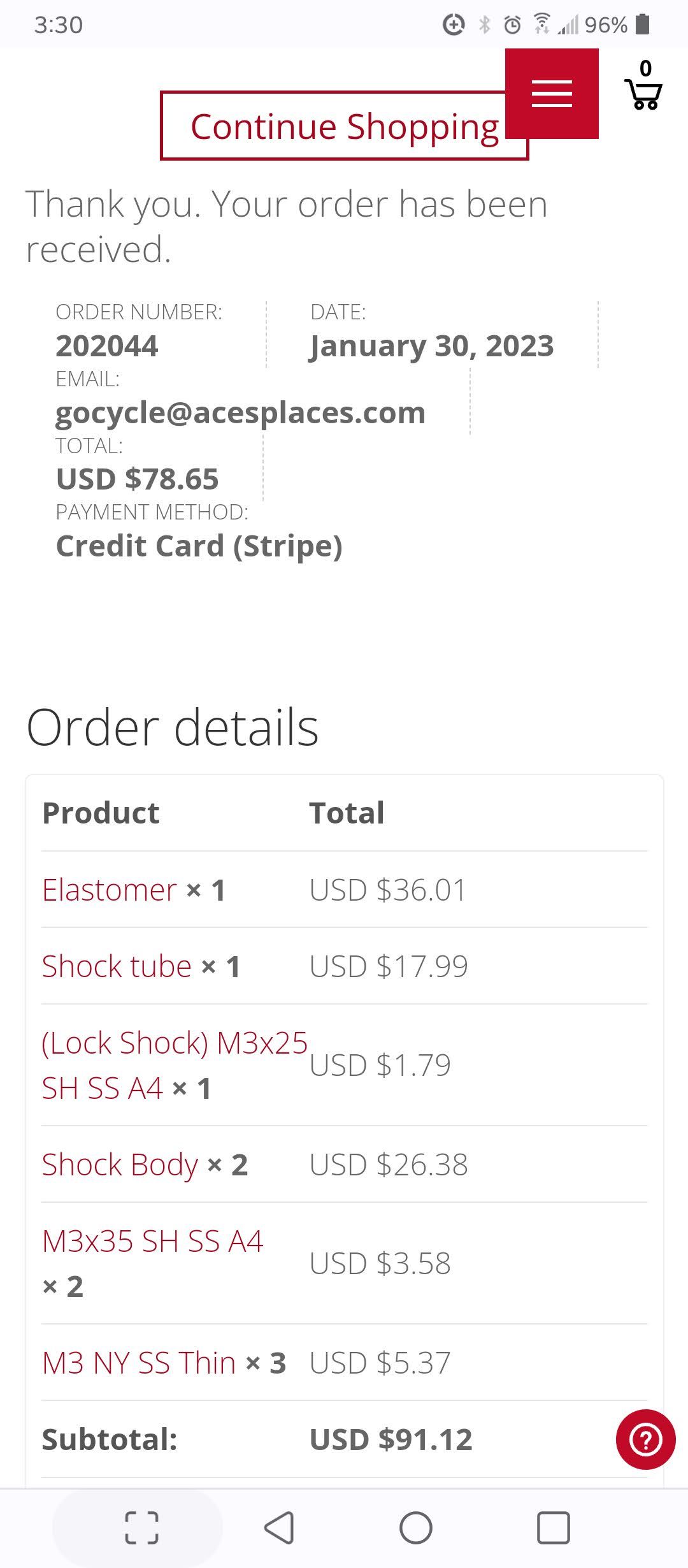Click the Continue Shopping button
The height and width of the screenshot is (1568, 688).
point(344,126)
